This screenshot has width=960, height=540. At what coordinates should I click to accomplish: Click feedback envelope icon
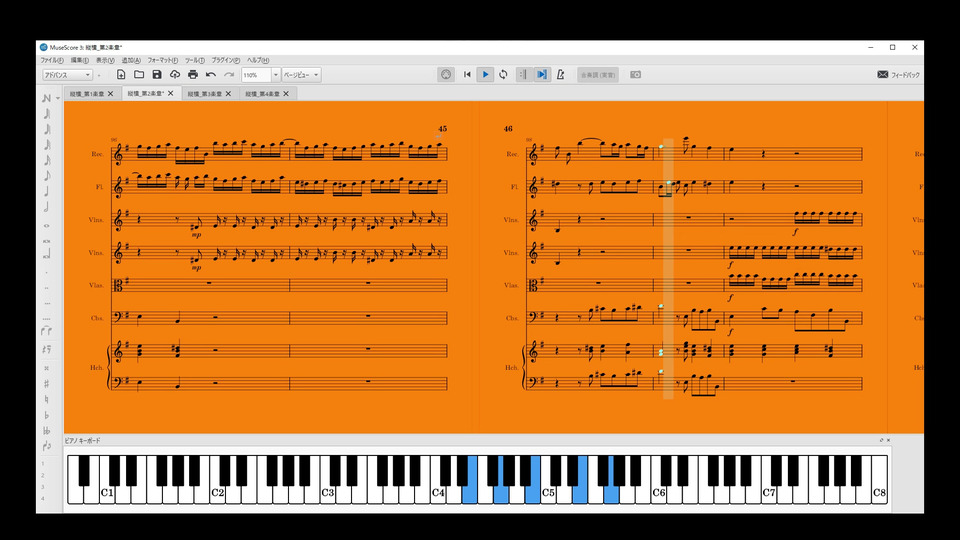point(882,75)
